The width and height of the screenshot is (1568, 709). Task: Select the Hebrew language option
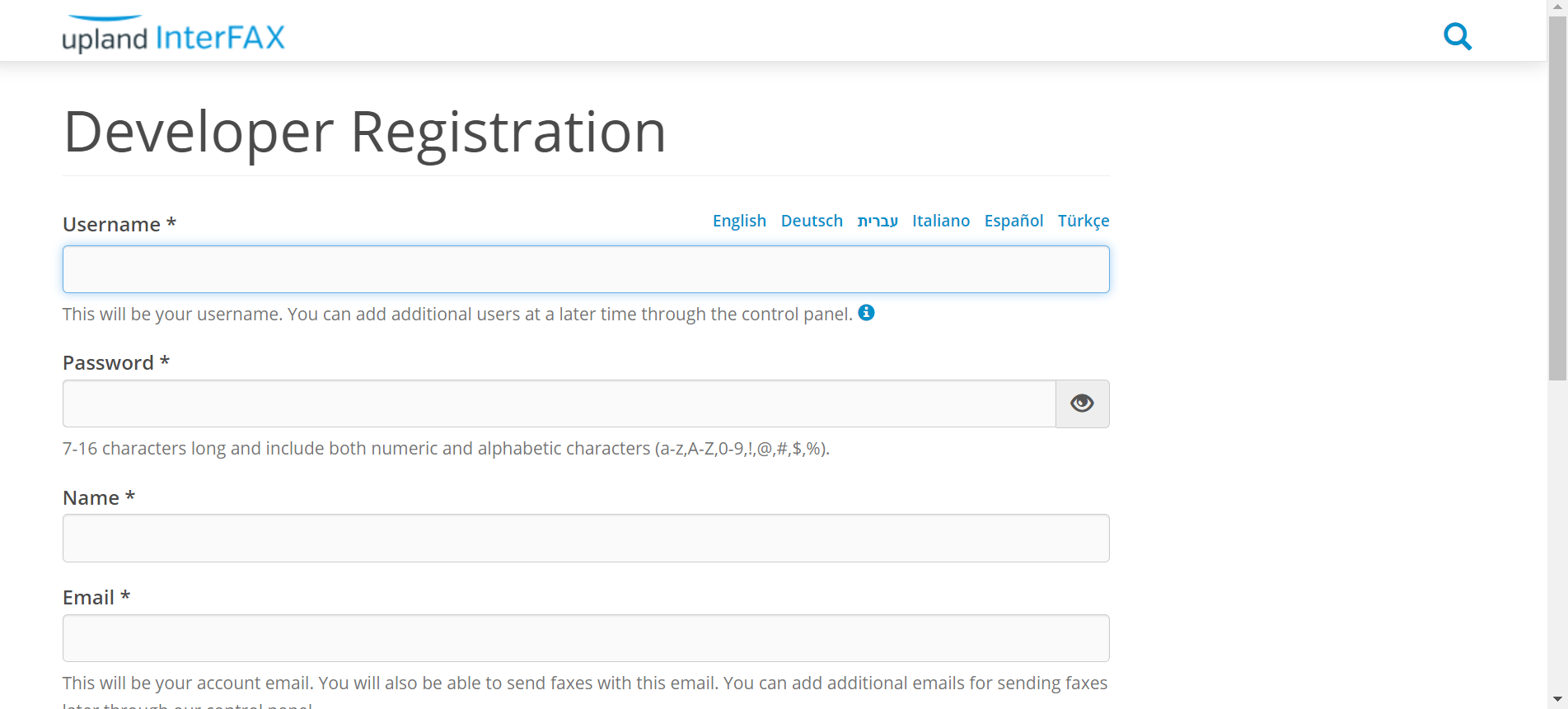coord(878,221)
